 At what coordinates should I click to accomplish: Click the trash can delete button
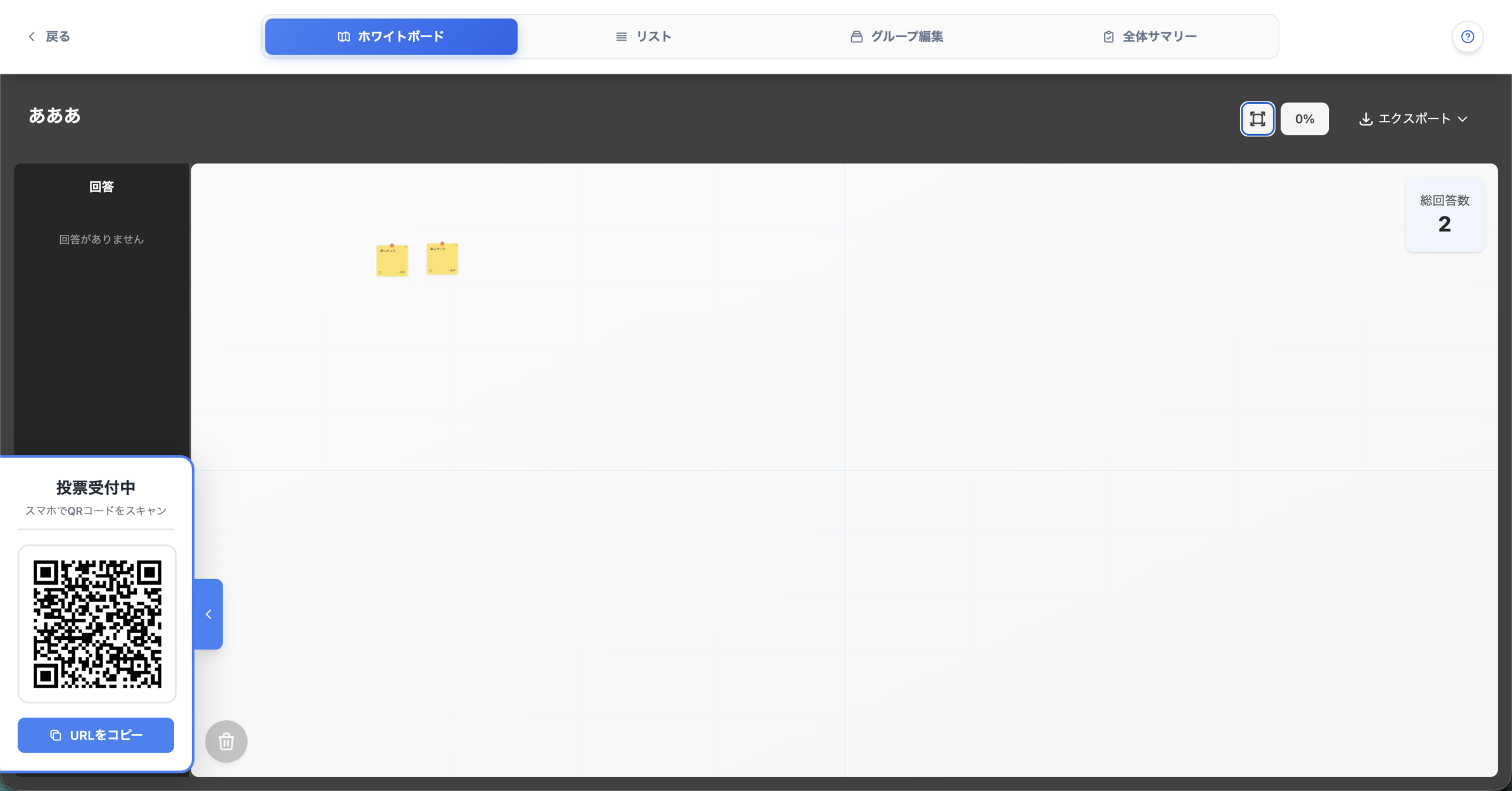[226, 741]
